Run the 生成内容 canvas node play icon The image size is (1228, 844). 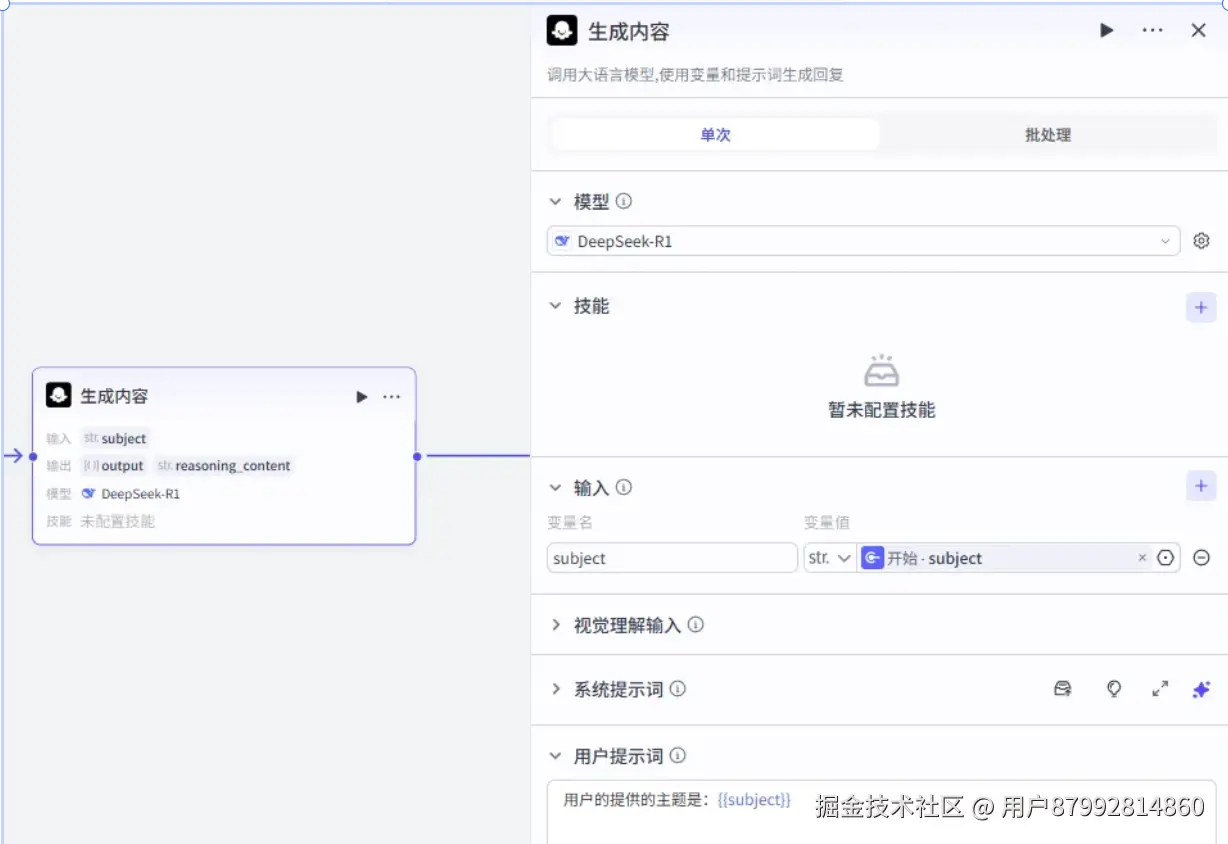click(361, 397)
